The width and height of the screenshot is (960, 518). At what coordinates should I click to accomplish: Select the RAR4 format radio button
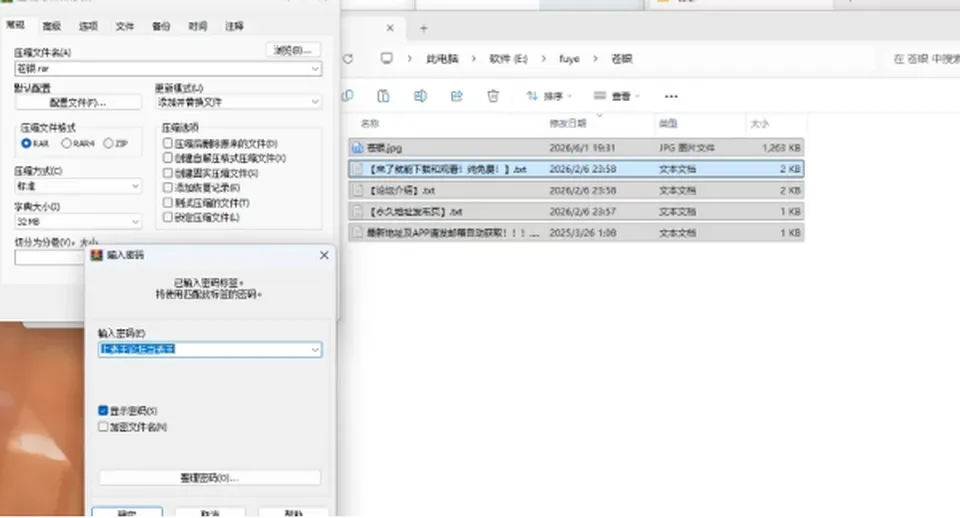66,143
